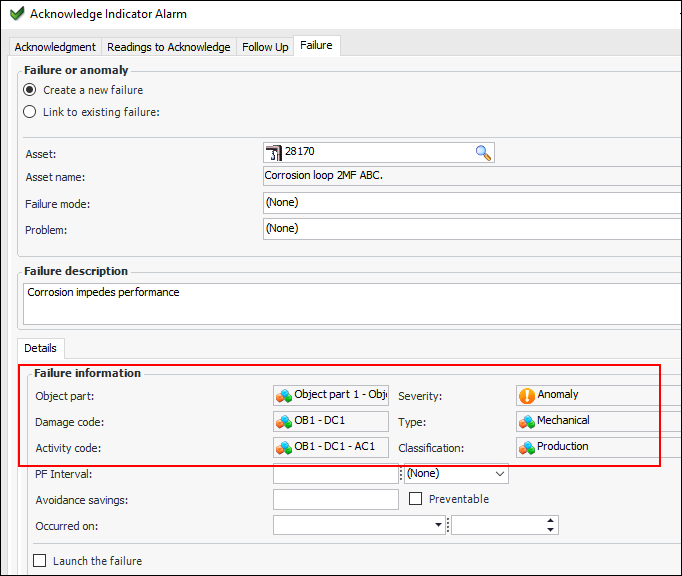682x576 pixels.
Task: Select Link to existing failure option
Action: (30, 112)
